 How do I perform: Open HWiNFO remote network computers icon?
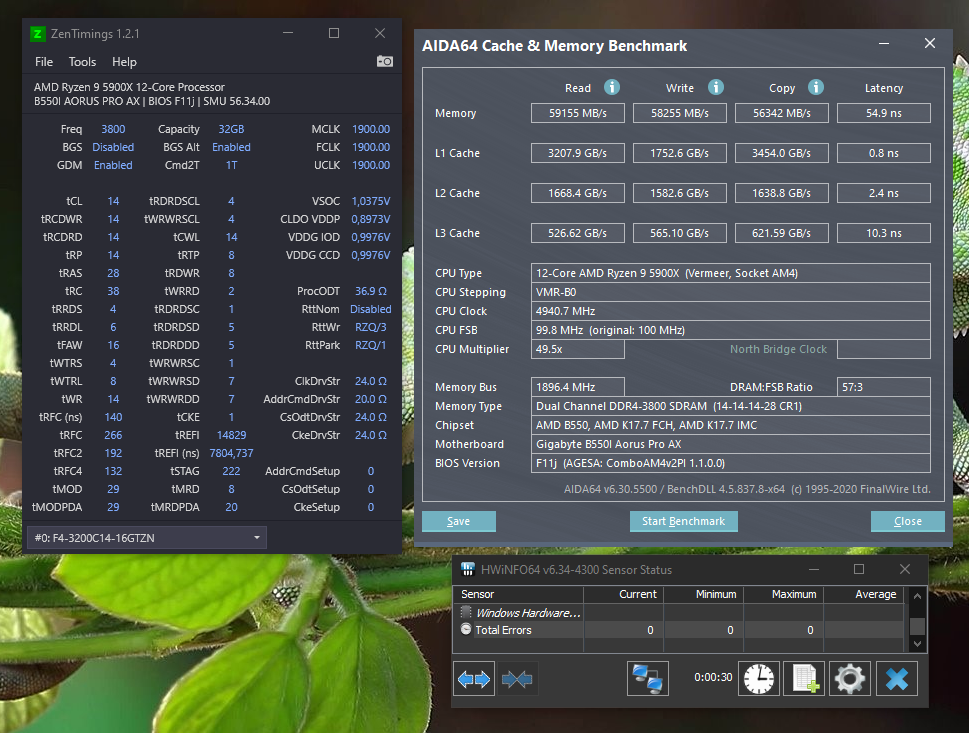pyautogui.click(x=648, y=679)
